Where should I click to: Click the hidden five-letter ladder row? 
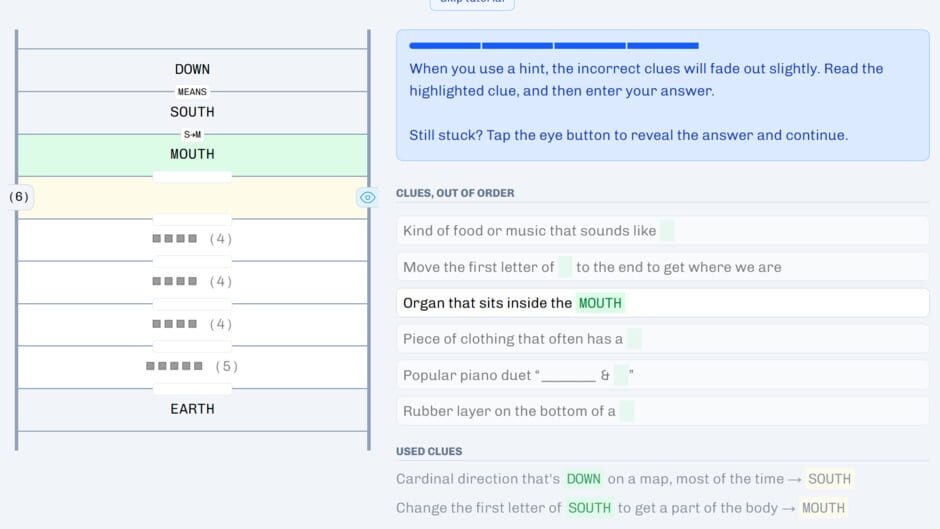192,366
